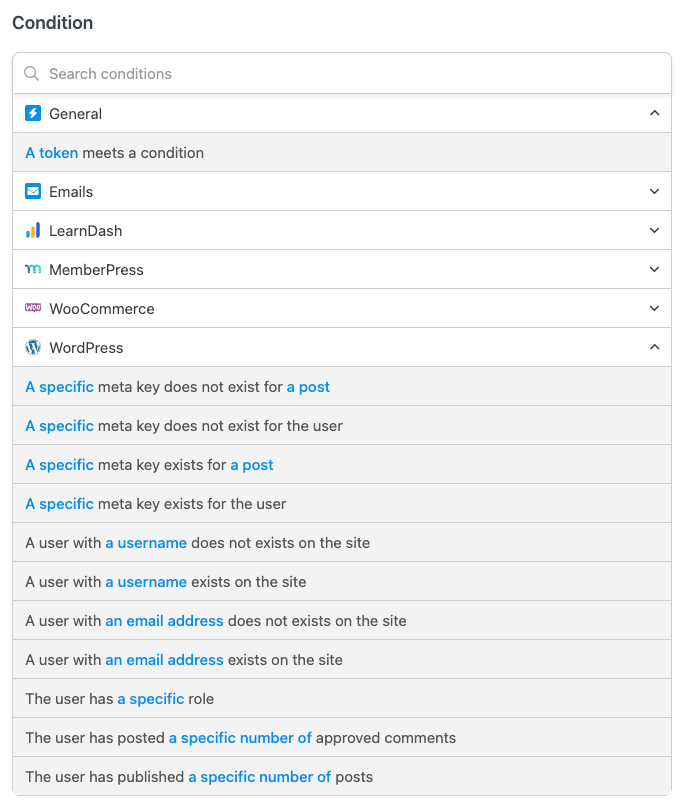682x806 pixels.
Task: Click the Emails envelope icon
Action: click(x=33, y=191)
